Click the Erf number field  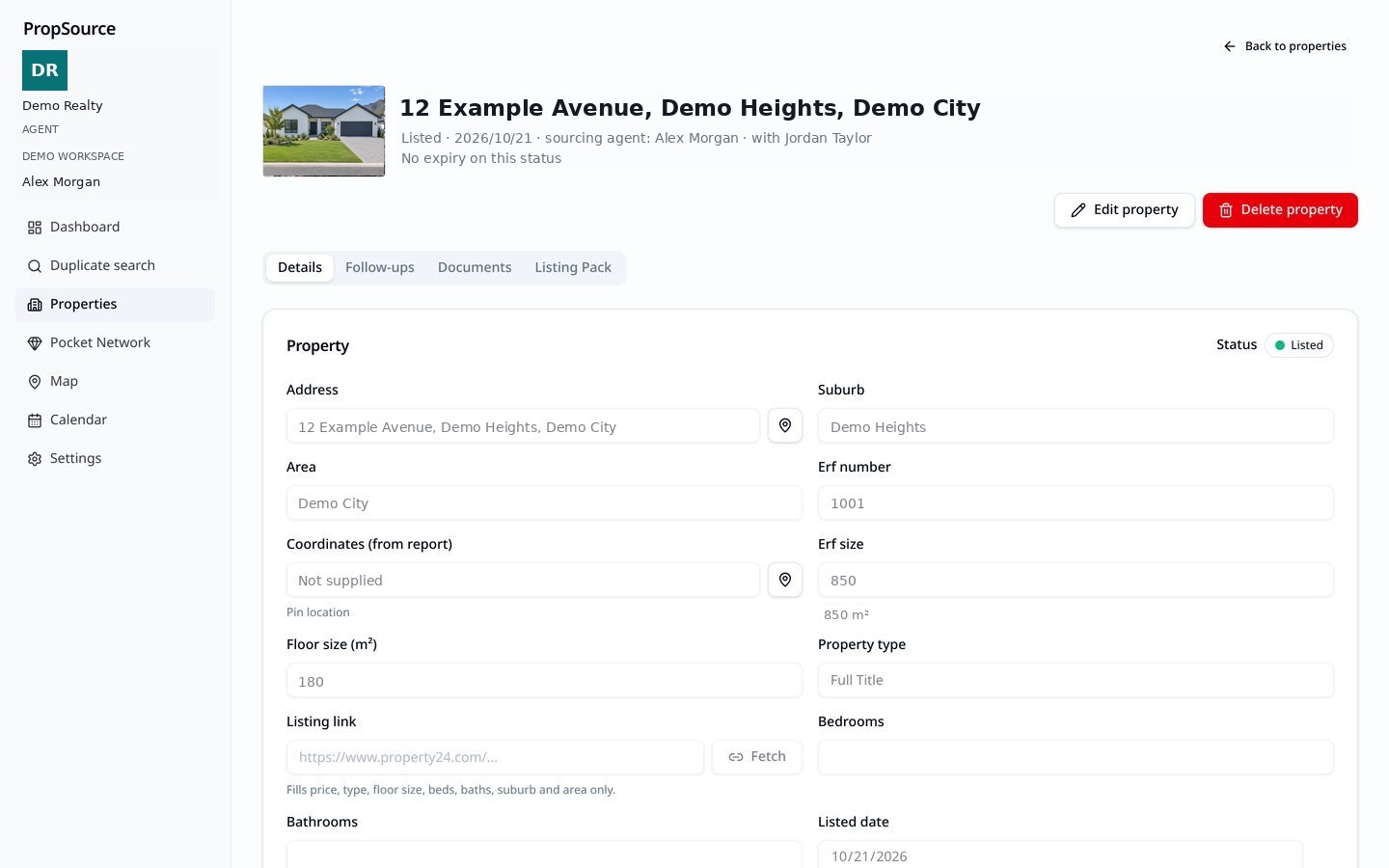coord(1076,502)
